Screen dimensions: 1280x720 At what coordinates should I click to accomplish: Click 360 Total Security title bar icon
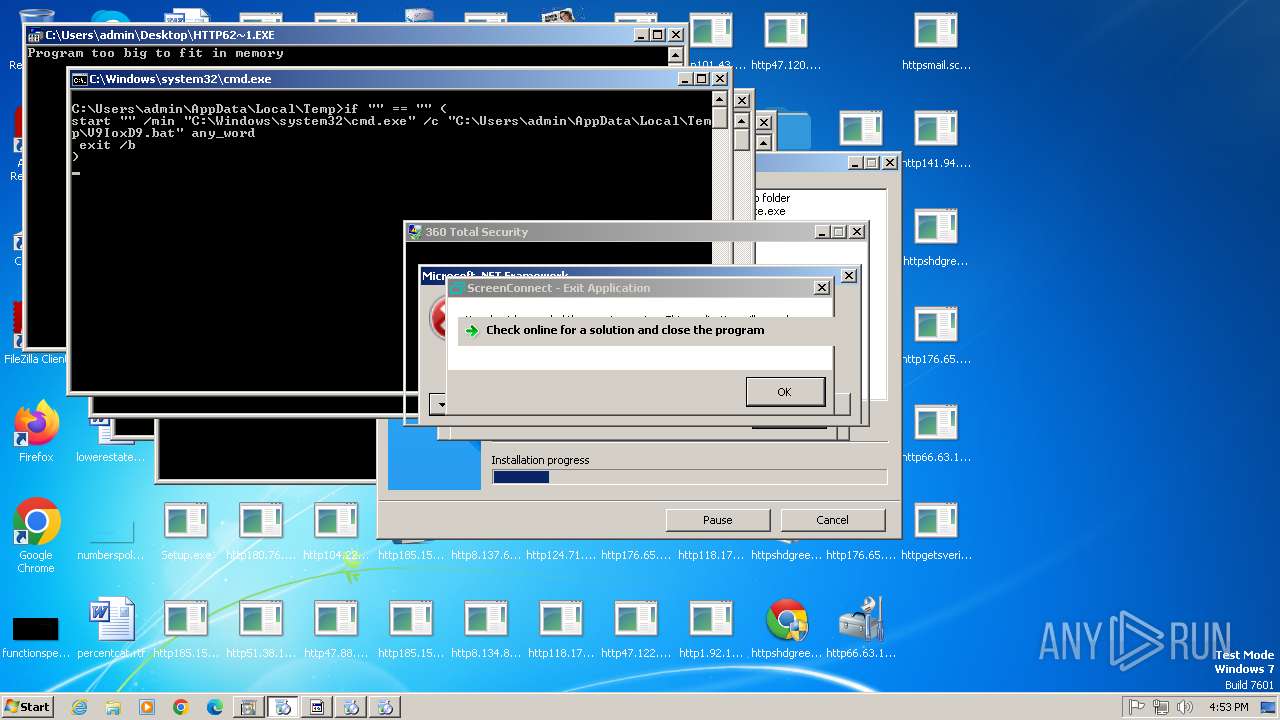415,232
